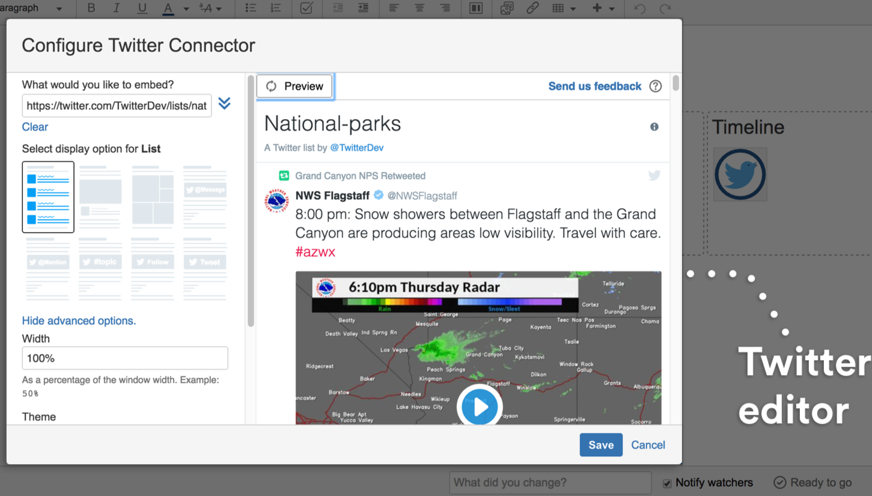Play the Thursday Radar video

(479, 406)
